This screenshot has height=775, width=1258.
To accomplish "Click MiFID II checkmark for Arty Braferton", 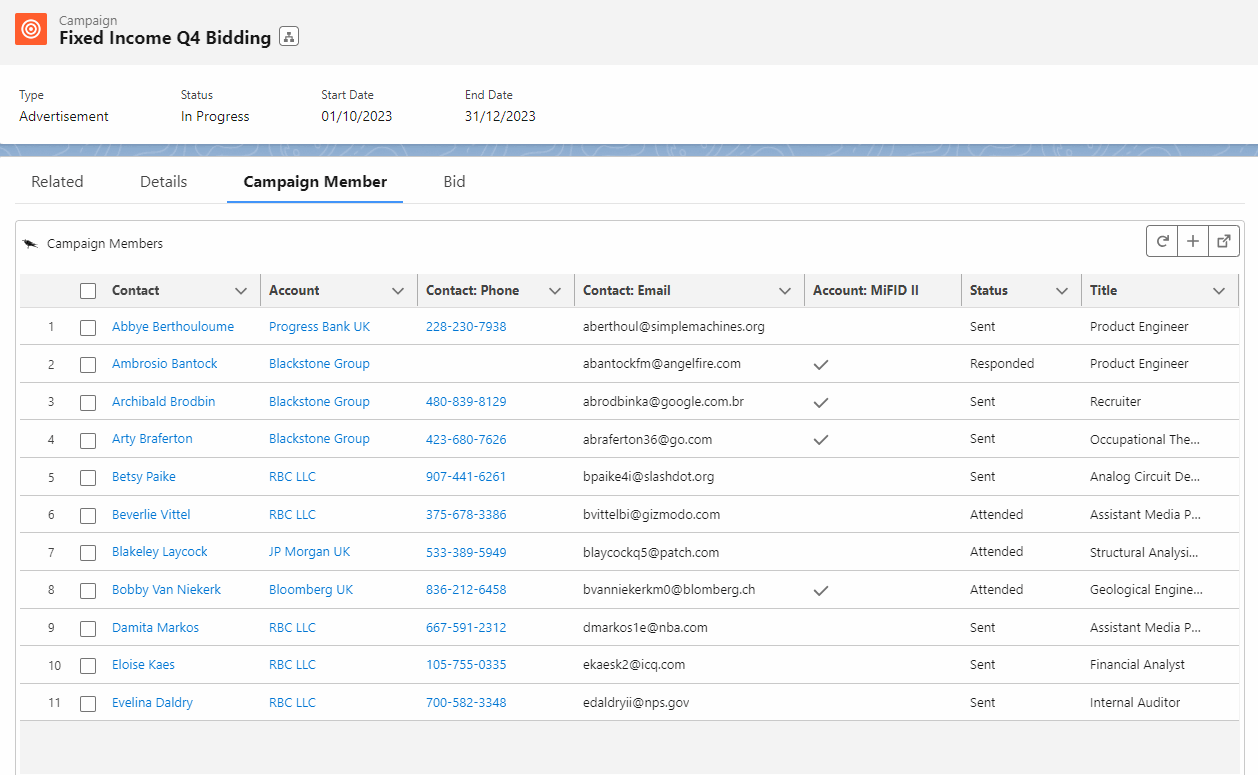I will tap(821, 440).
